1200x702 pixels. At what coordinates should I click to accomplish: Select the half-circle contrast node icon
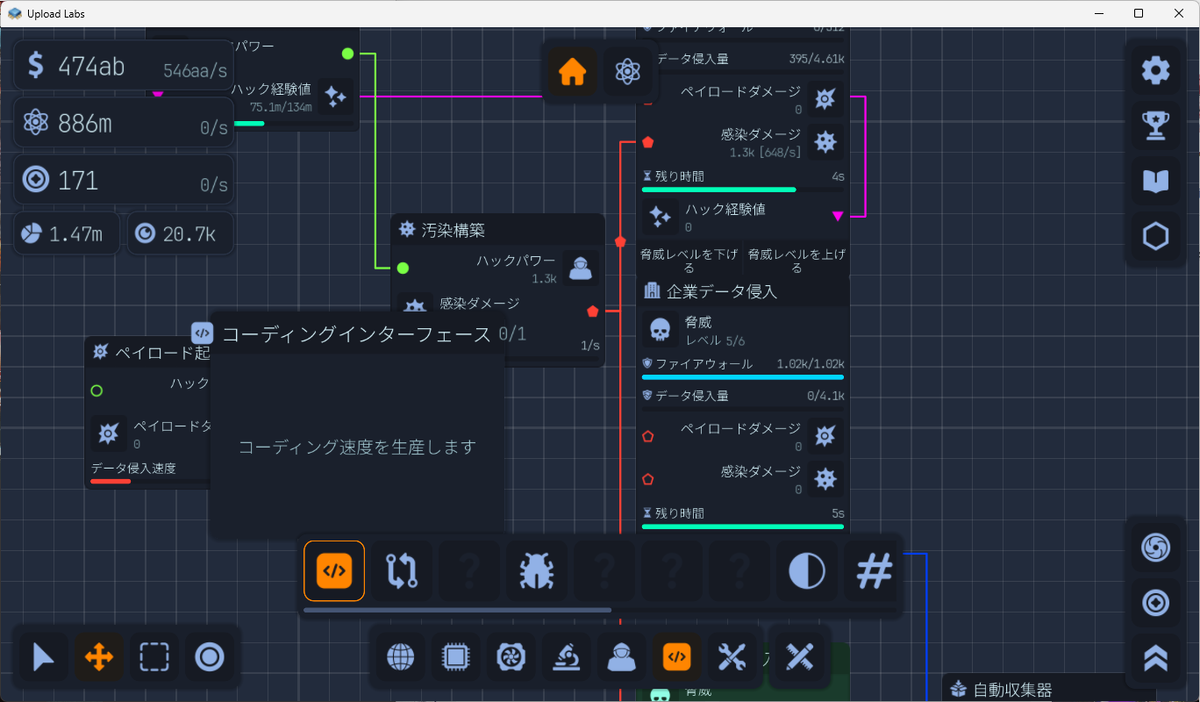coord(806,571)
